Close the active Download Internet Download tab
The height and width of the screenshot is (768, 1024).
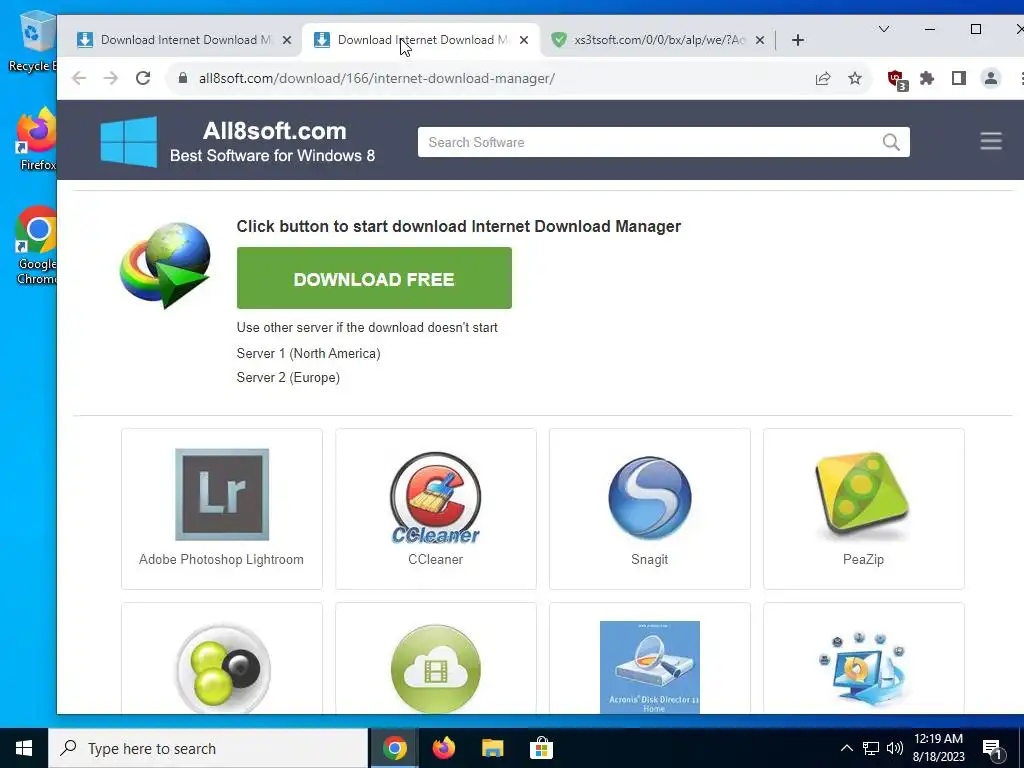click(x=524, y=40)
